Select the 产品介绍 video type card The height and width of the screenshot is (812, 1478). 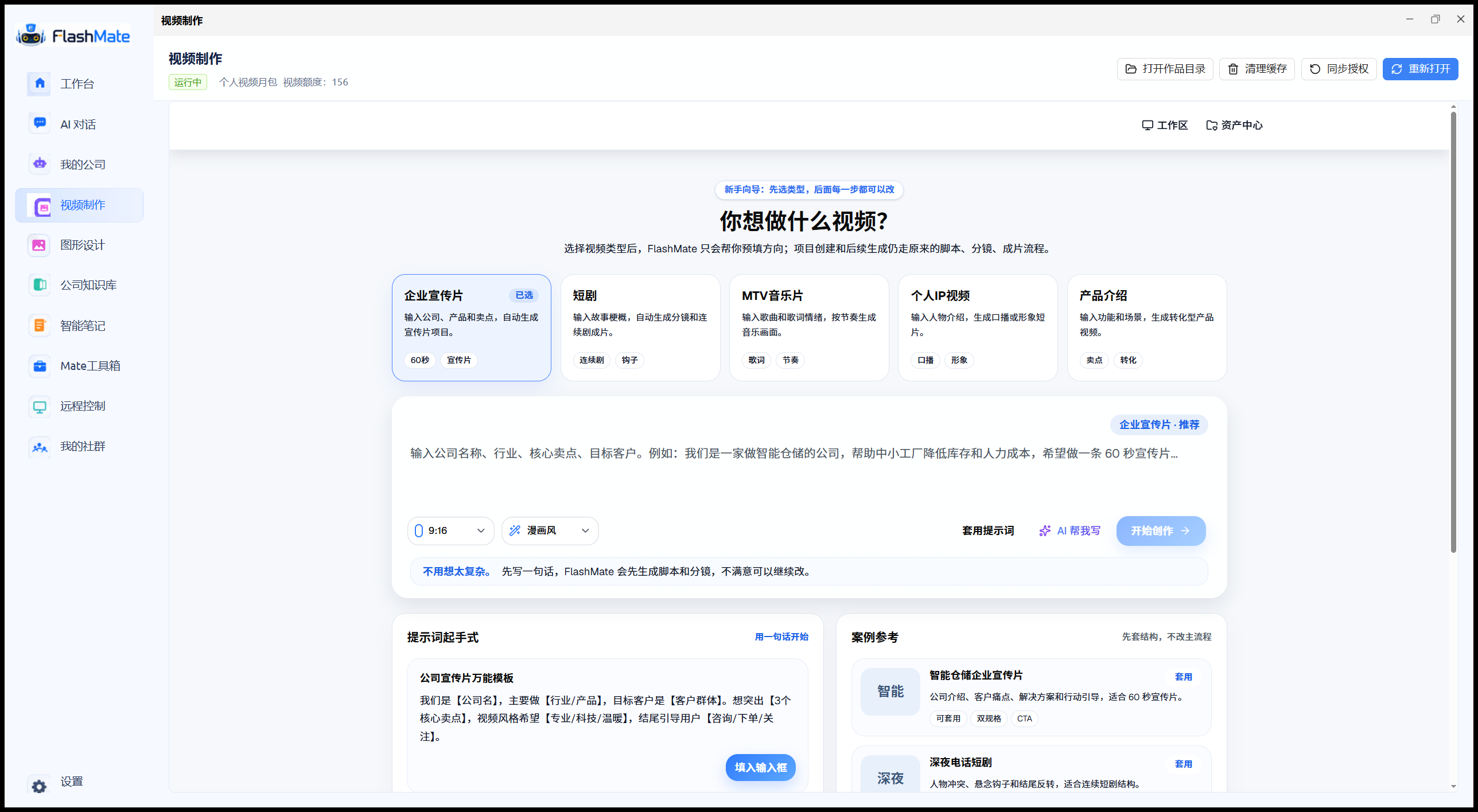point(1146,327)
